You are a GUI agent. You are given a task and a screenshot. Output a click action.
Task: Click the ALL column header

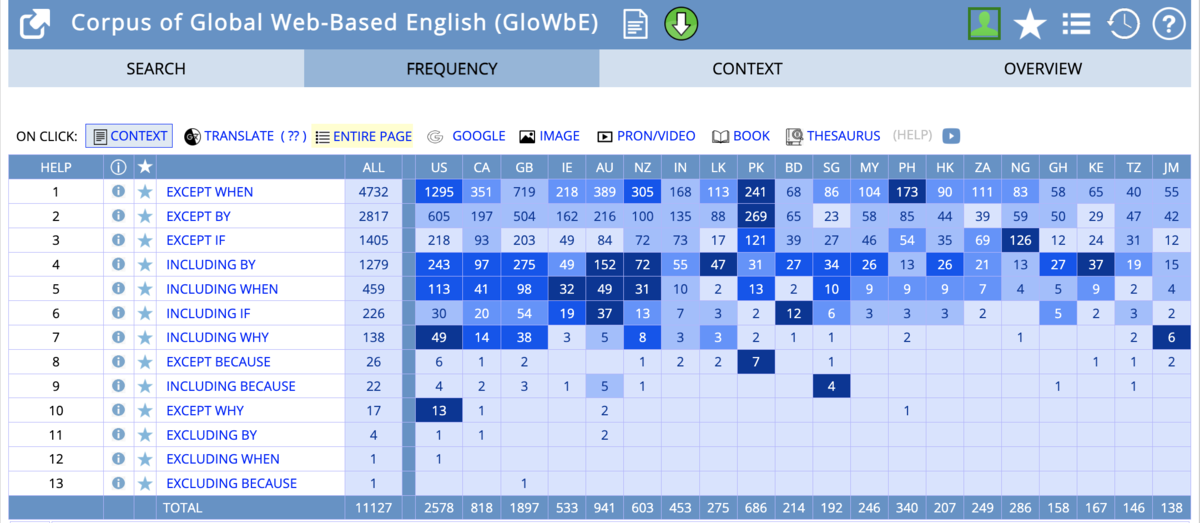[x=373, y=167]
